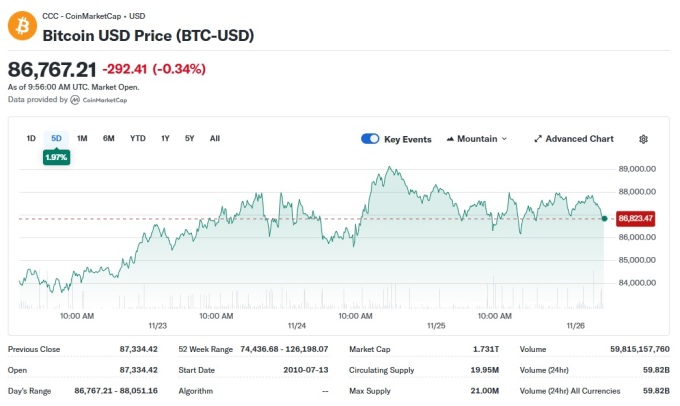
Task: Click the CoinMarketCap provider logo
Action: click(75, 100)
